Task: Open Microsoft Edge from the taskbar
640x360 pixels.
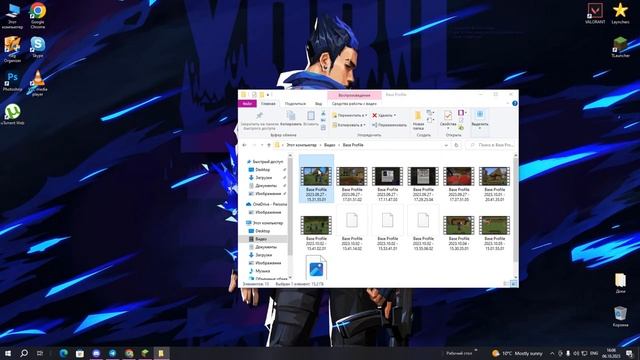Action: [63, 353]
